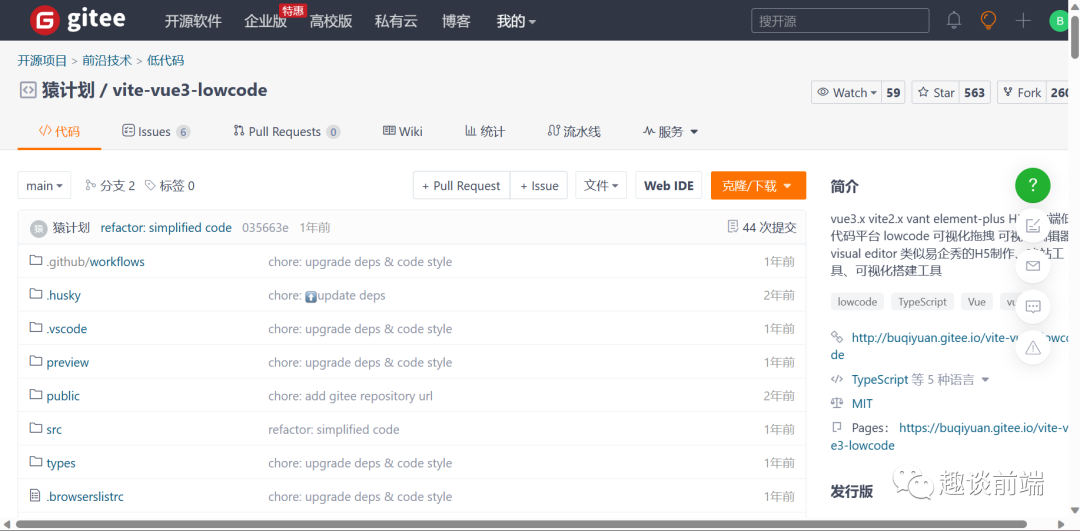Screen dimensions: 1080x531
Task: Expand the TypeScript 等 5 种语言 list
Action: pos(920,379)
